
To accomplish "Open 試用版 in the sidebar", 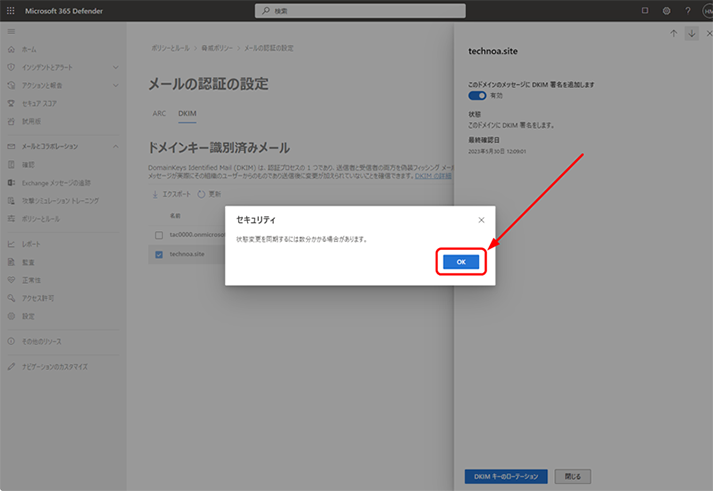I will [x=31, y=121].
